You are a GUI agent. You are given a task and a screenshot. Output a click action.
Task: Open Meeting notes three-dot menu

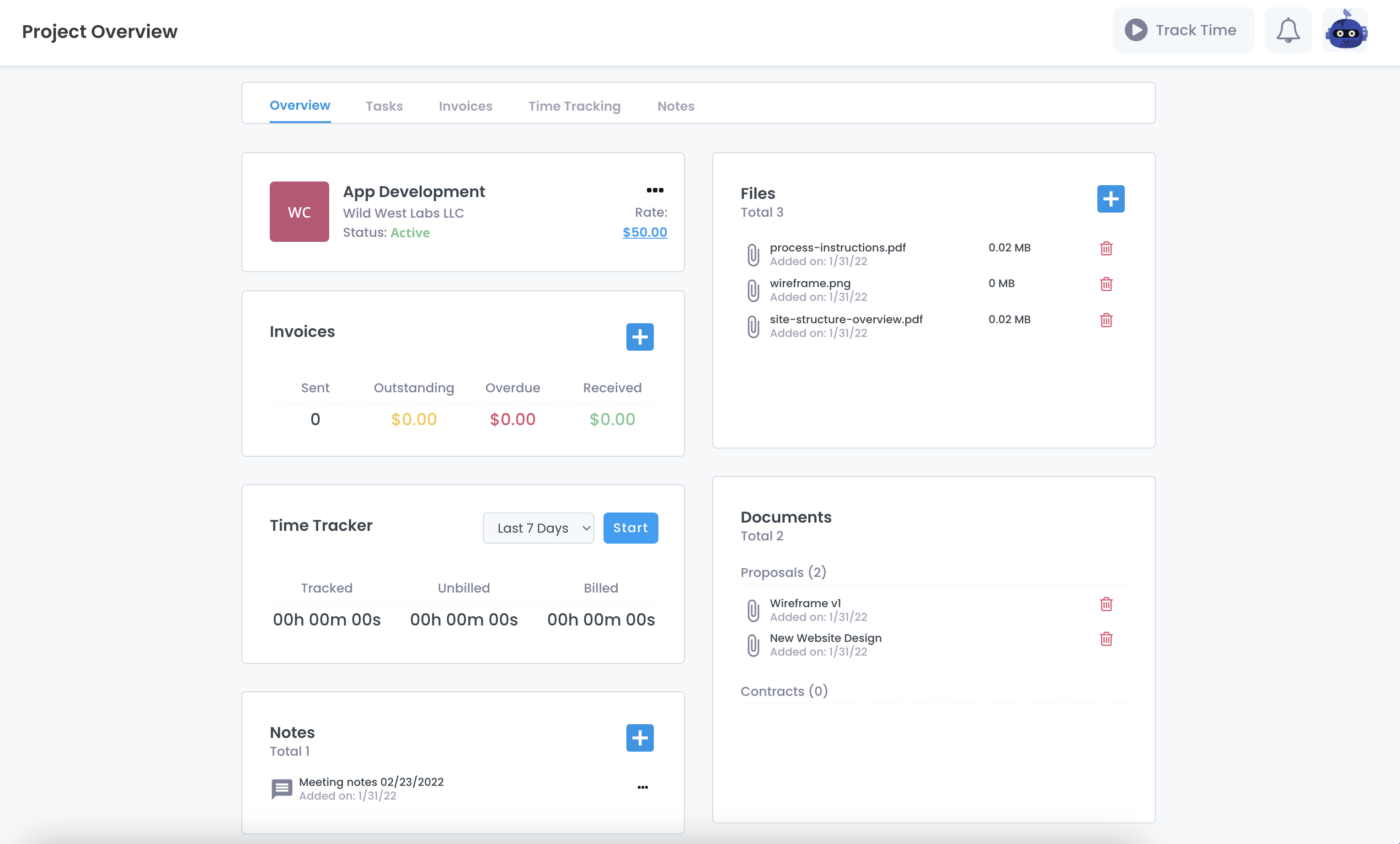643,788
